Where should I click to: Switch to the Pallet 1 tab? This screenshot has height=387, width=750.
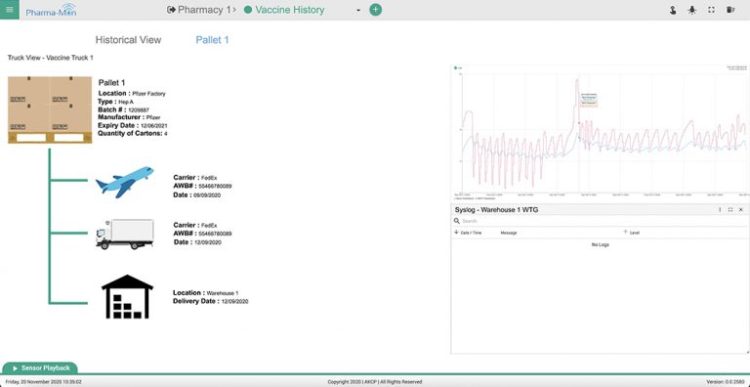(x=212, y=40)
